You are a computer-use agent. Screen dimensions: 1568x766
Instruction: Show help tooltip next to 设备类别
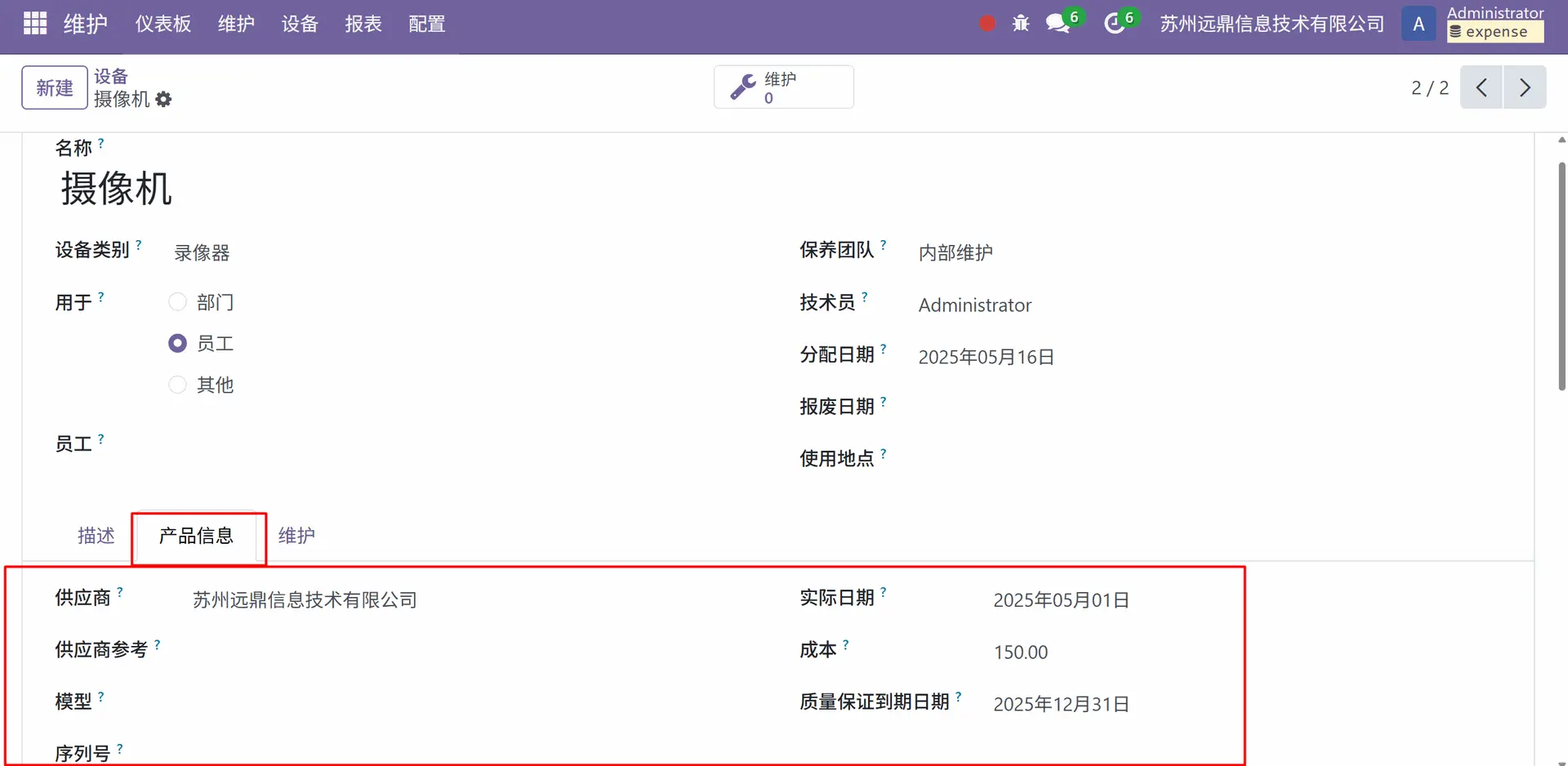(x=139, y=244)
